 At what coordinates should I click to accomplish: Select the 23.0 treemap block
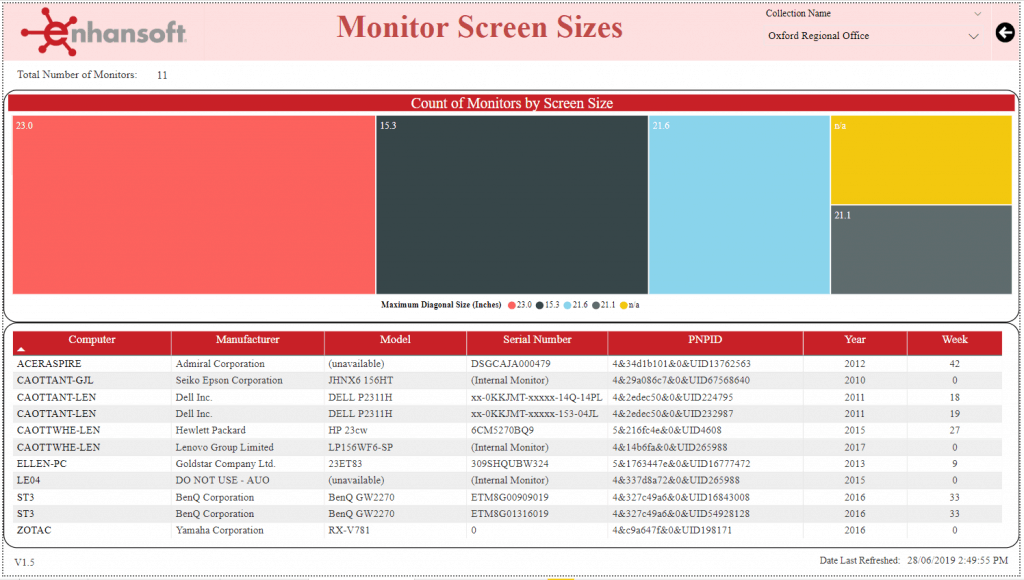tap(194, 204)
